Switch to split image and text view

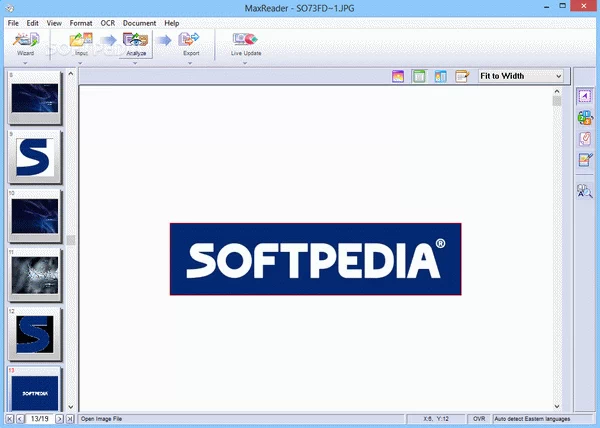coord(440,76)
